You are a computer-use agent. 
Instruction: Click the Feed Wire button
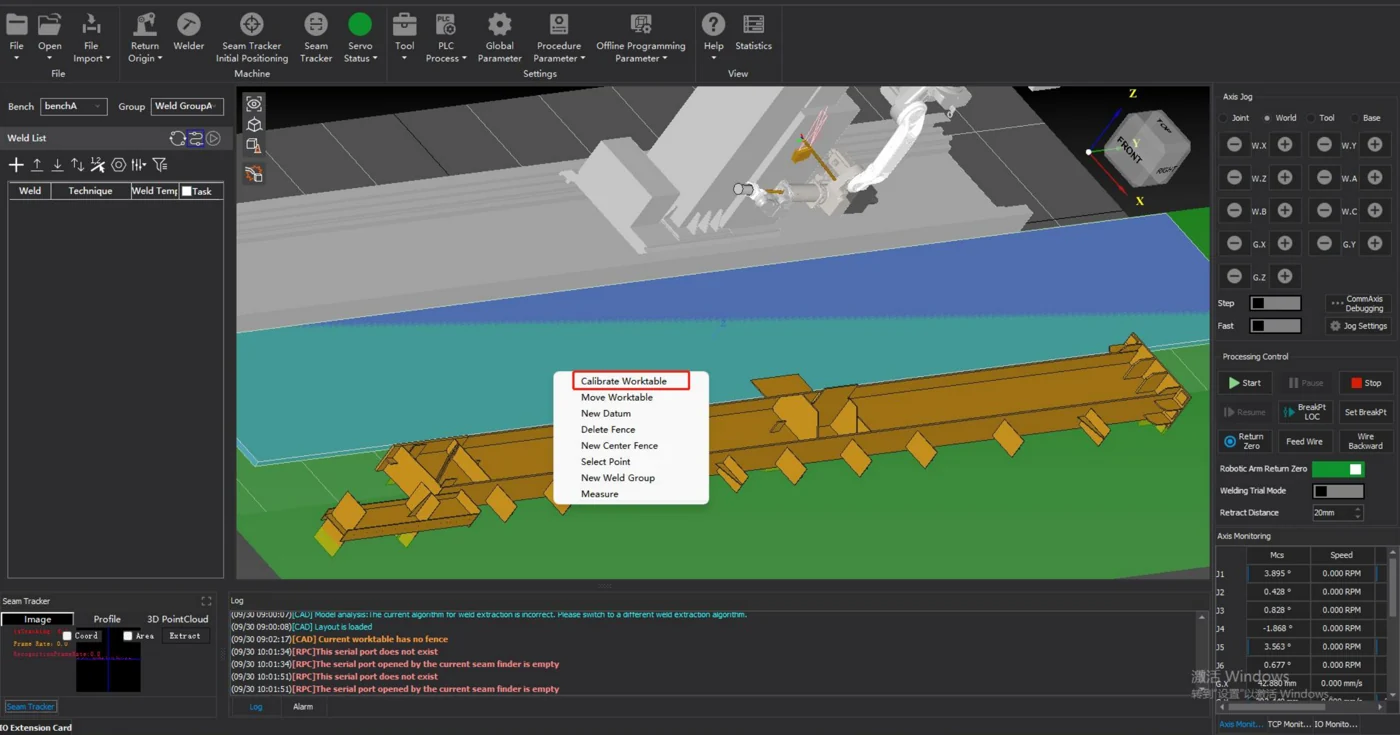pos(1304,441)
